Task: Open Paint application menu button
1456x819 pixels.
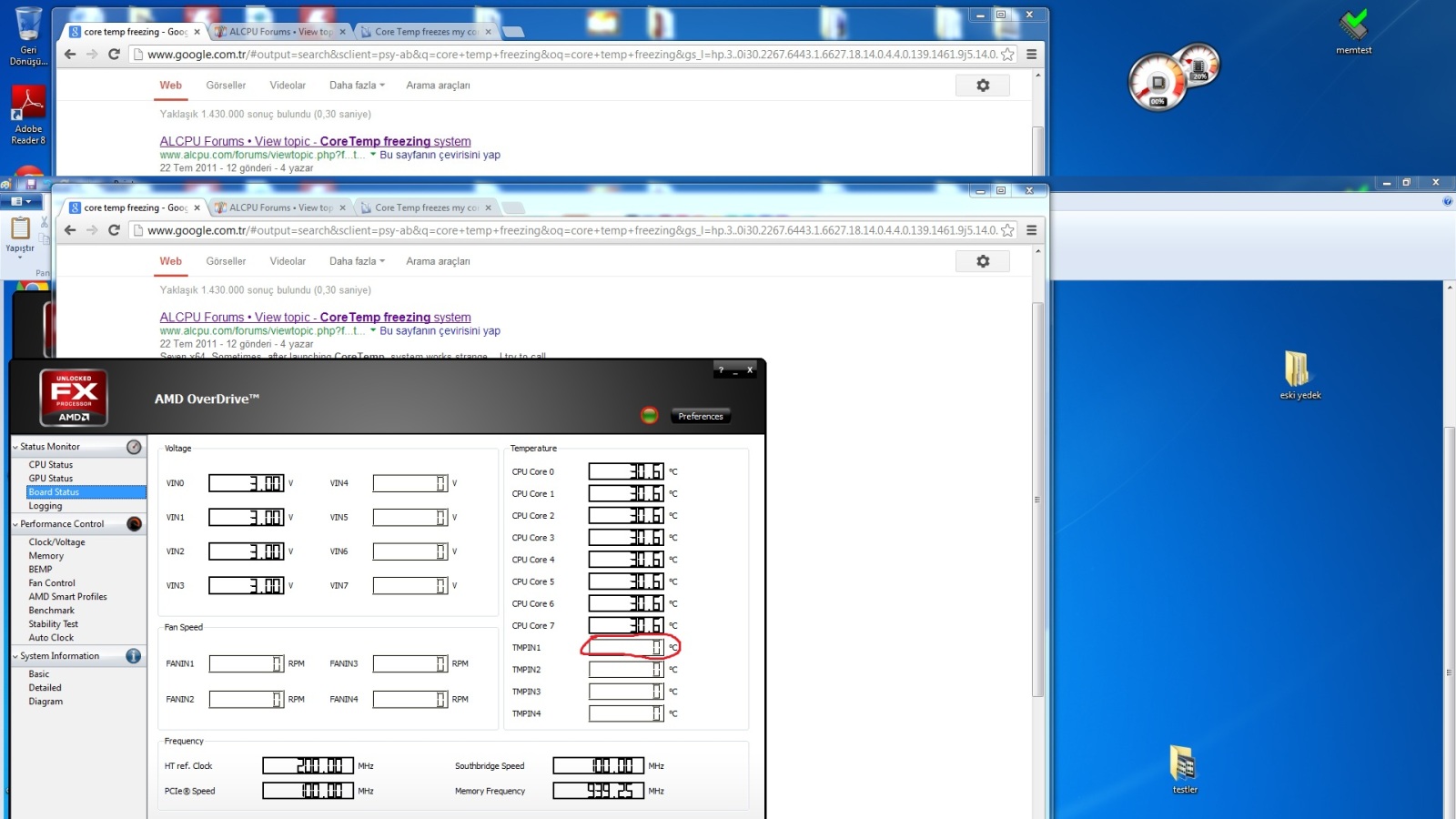Action: (x=21, y=201)
